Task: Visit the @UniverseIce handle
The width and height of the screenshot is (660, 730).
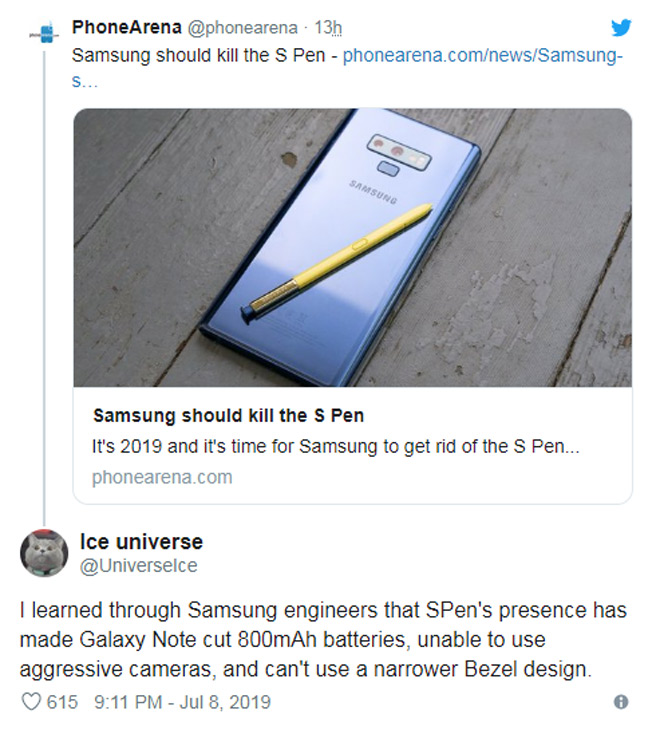Action: [x=138, y=566]
